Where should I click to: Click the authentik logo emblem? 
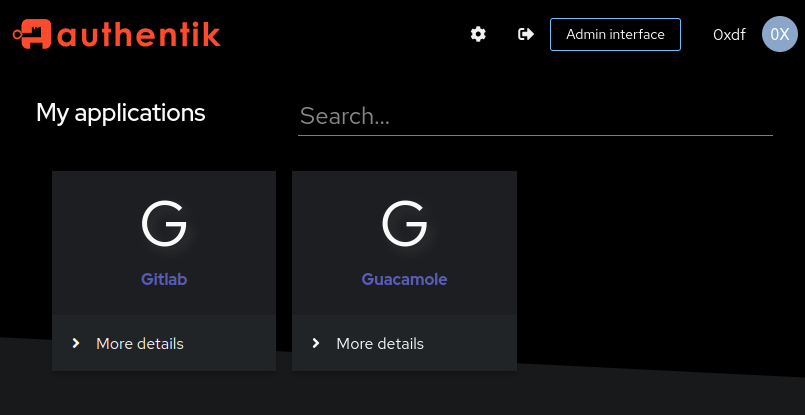[32, 34]
